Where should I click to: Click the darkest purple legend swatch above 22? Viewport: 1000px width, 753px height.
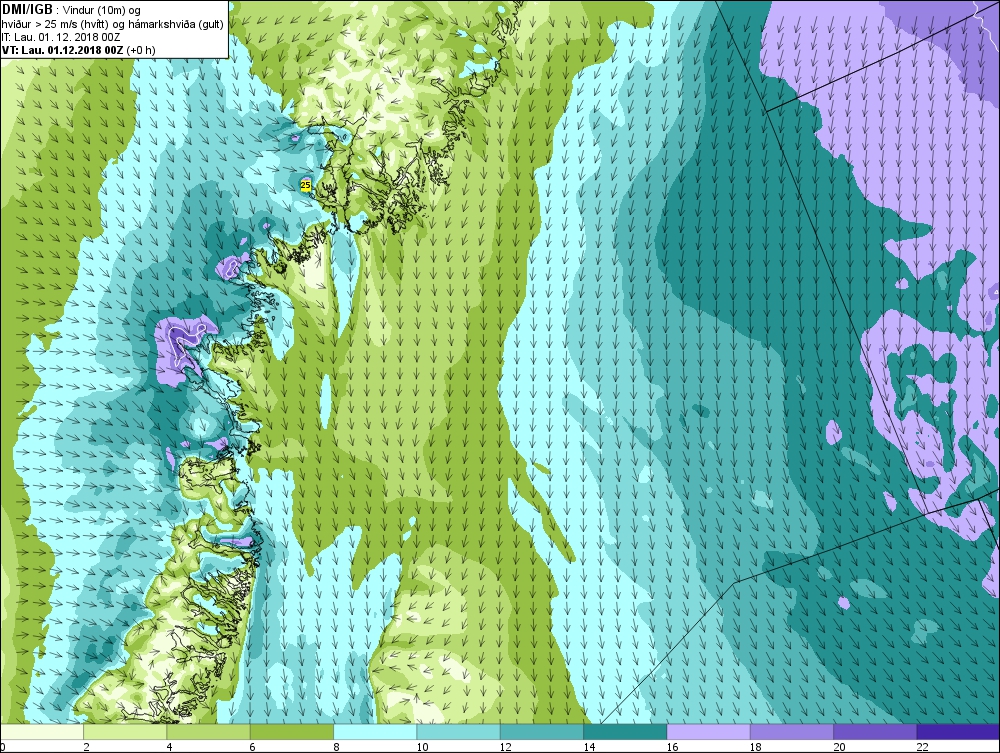tap(957, 731)
